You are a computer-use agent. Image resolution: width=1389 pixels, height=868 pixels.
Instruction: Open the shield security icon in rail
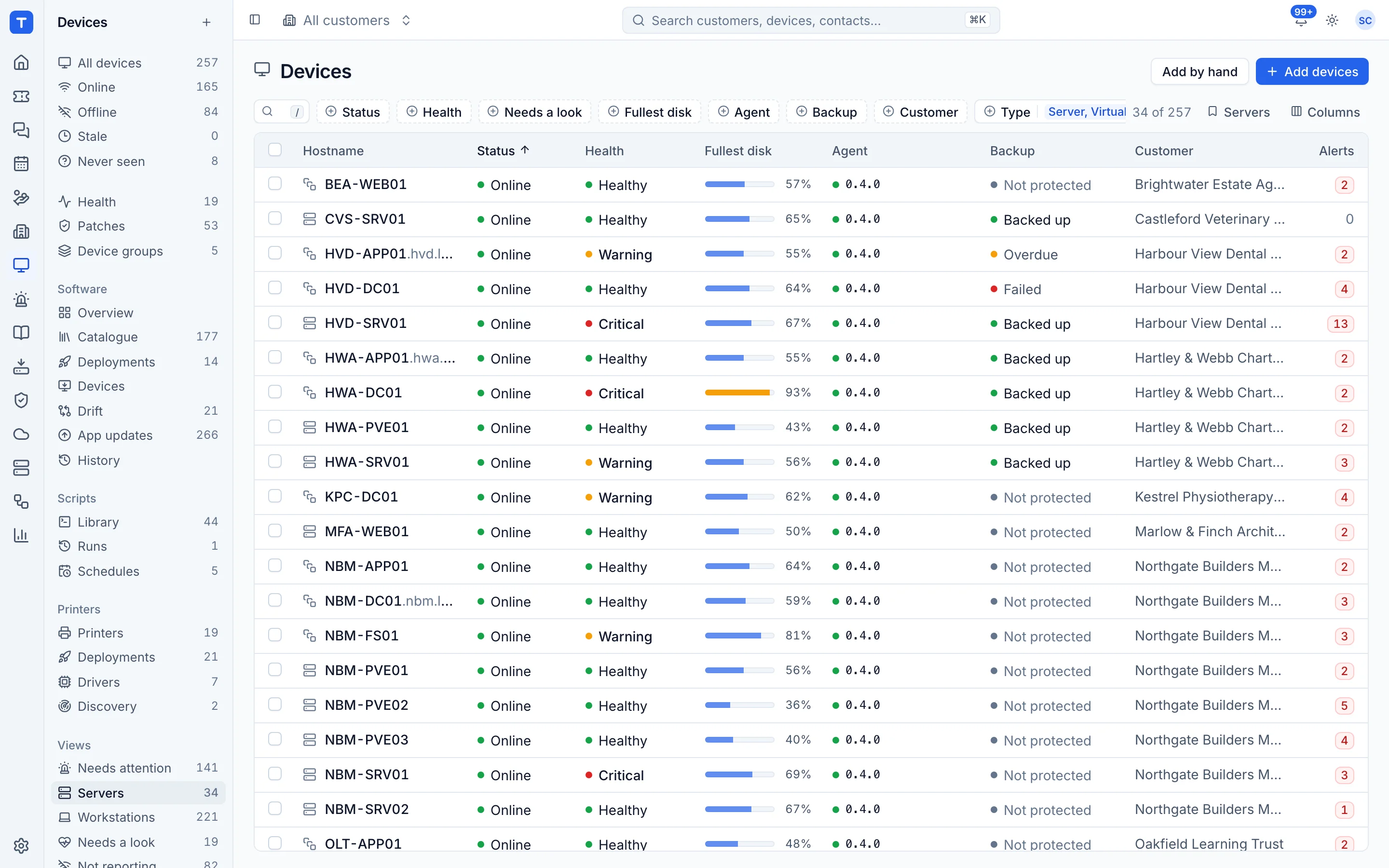pyautogui.click(x=21, y=400)
